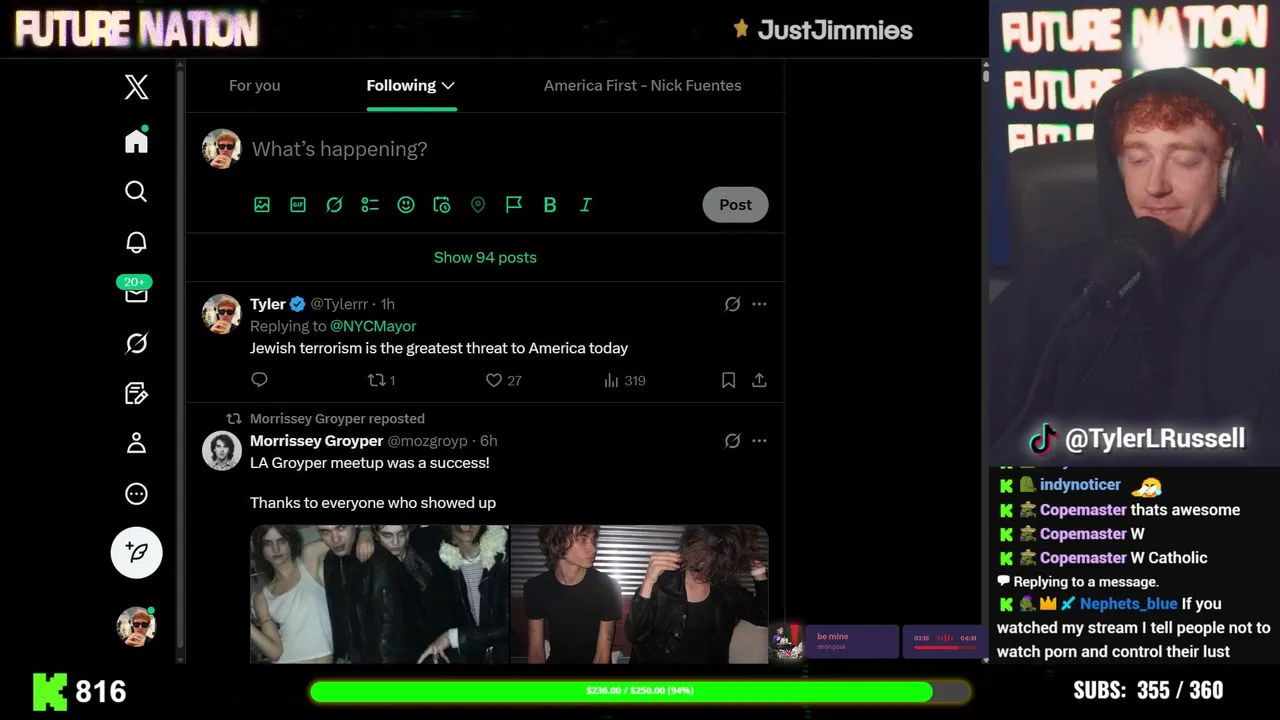Open right photo of meetup post
This screenshot has width=1280, height=720.
tap(640, 594)
